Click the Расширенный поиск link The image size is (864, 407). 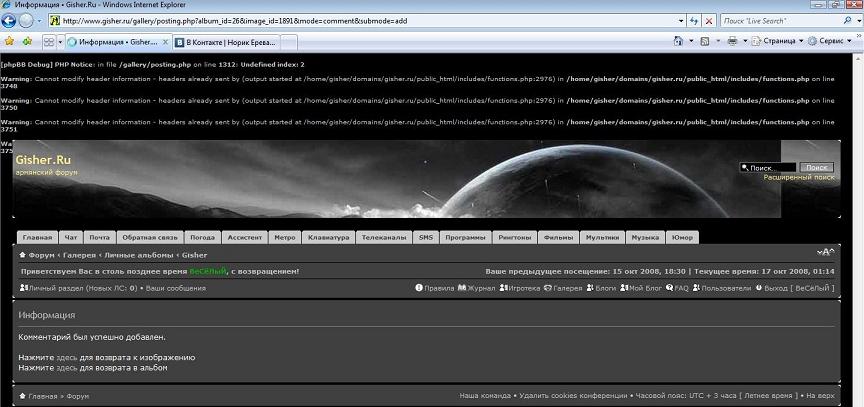coord(798,177)
